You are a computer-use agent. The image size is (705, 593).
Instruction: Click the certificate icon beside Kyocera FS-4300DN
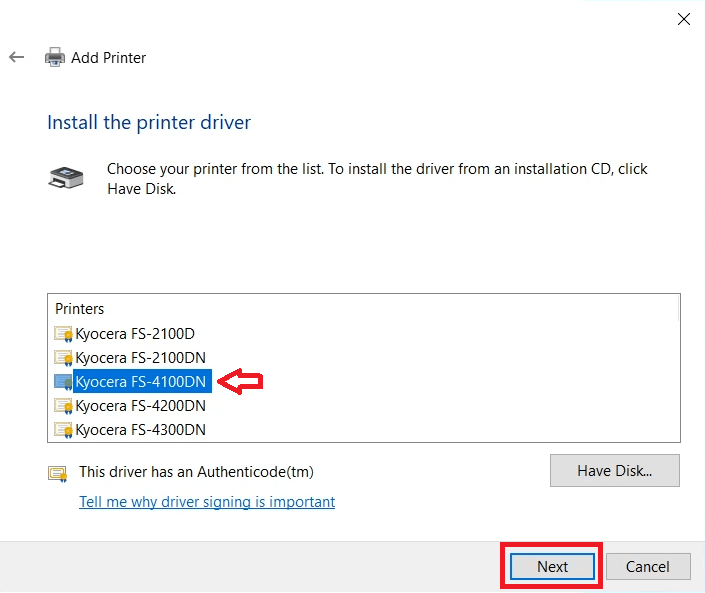[x=63, y=430]
